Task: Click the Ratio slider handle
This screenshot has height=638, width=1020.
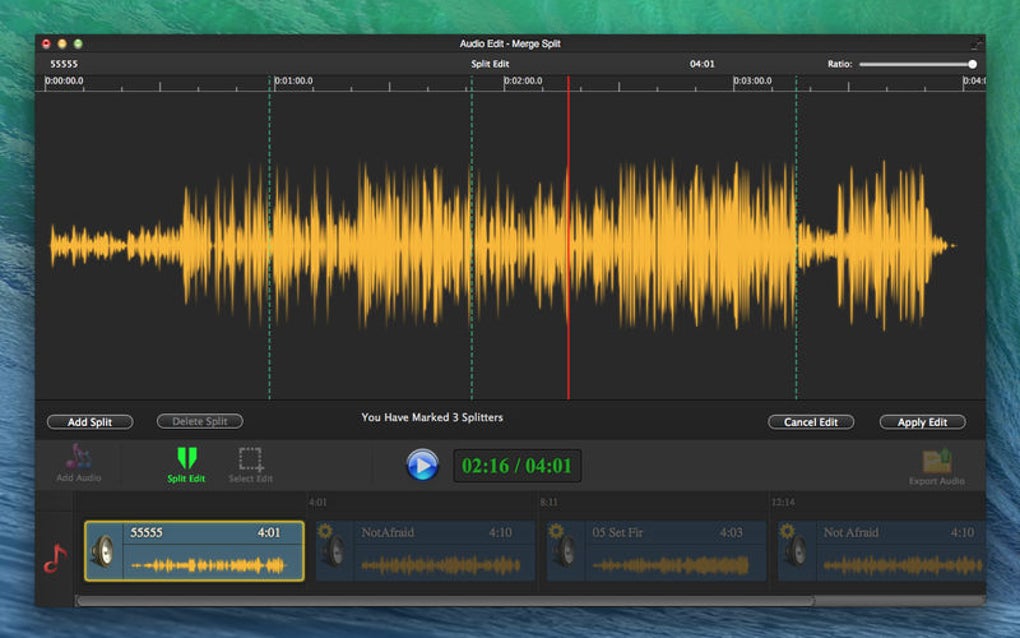Action: pos(973,63)
